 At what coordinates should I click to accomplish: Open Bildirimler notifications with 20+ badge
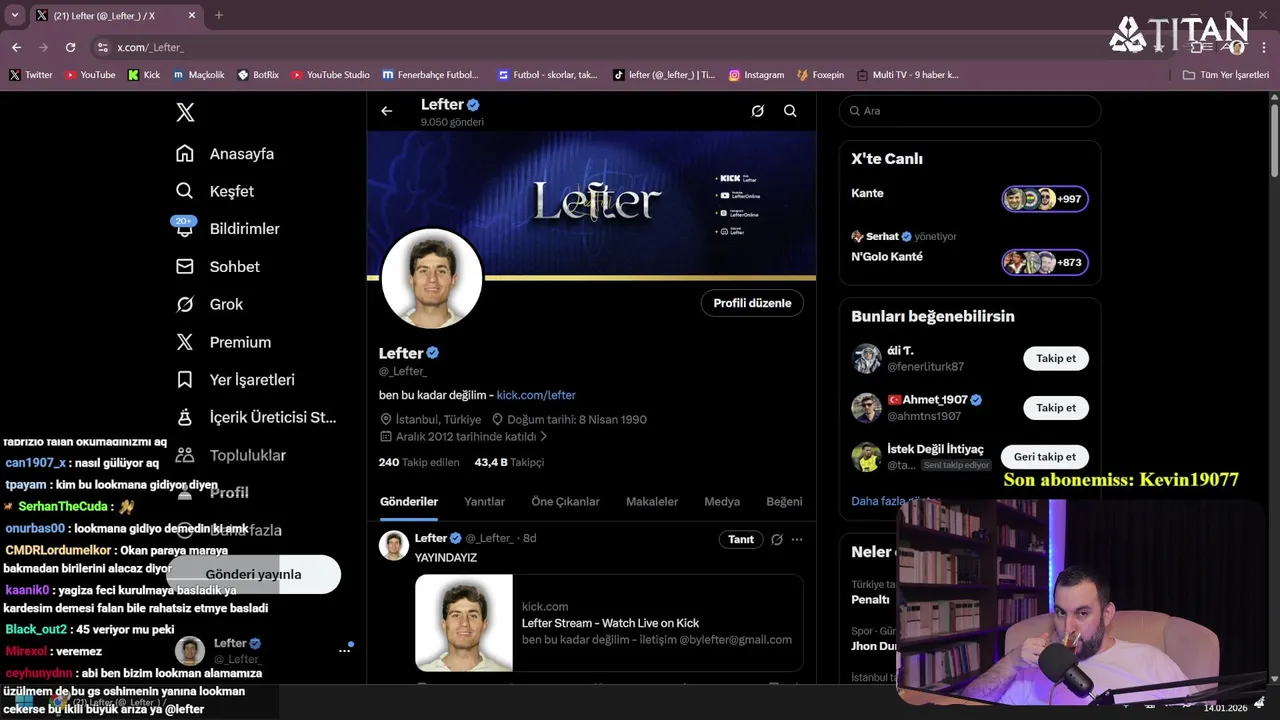[227, 228]
